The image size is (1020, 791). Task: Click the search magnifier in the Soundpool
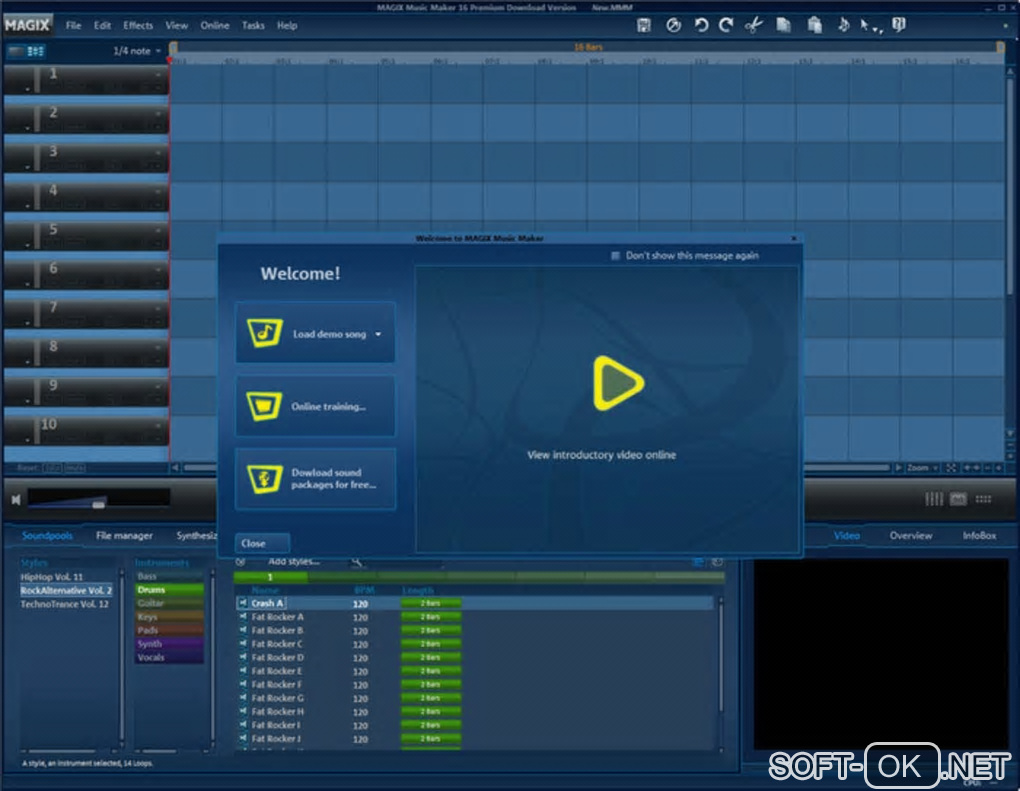(x=356, y=561)
